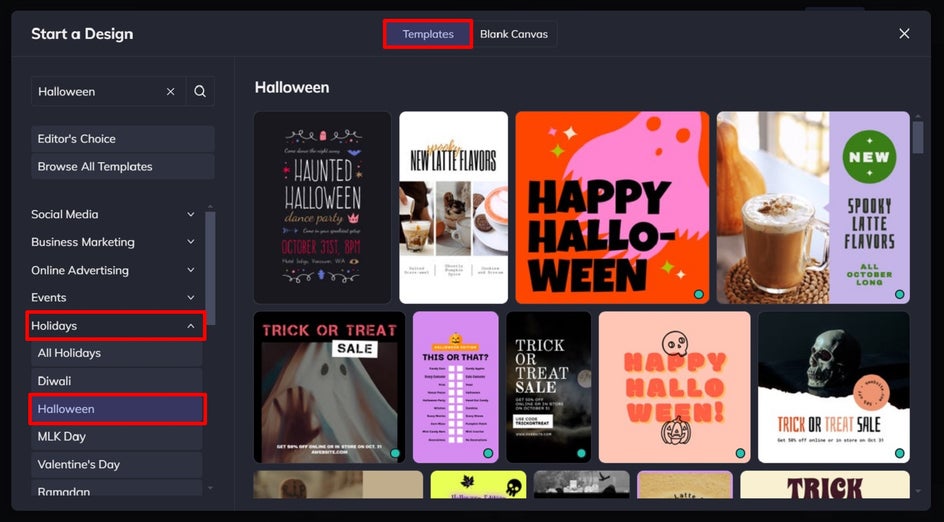944x522 pixels.
Task: Expand the Business Marketing category
Action: pyautogui.click(x=114, y=242)
